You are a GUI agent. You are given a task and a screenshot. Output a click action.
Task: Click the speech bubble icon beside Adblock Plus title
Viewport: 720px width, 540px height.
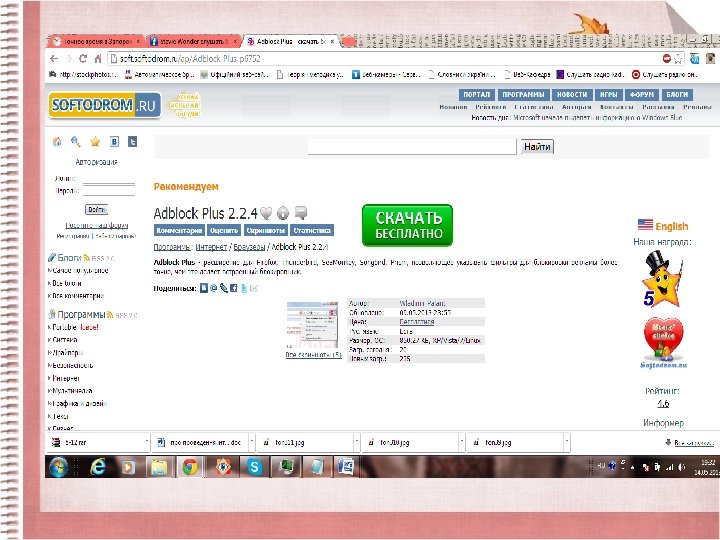coord(301,213)
